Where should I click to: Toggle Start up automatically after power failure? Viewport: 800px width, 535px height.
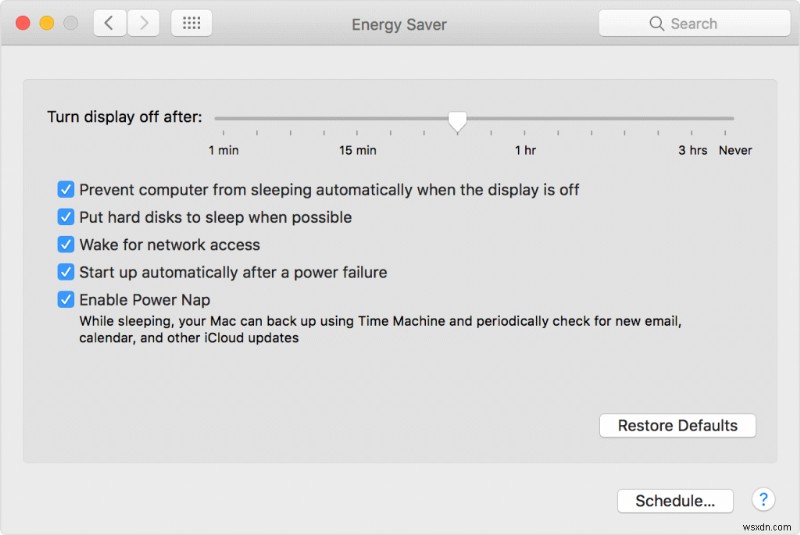[65, 272]
